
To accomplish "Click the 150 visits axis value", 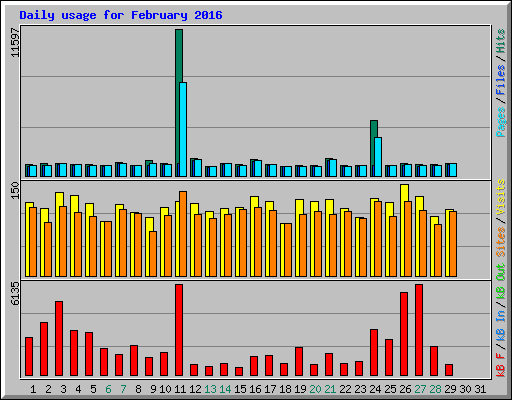I will (15, 190).
